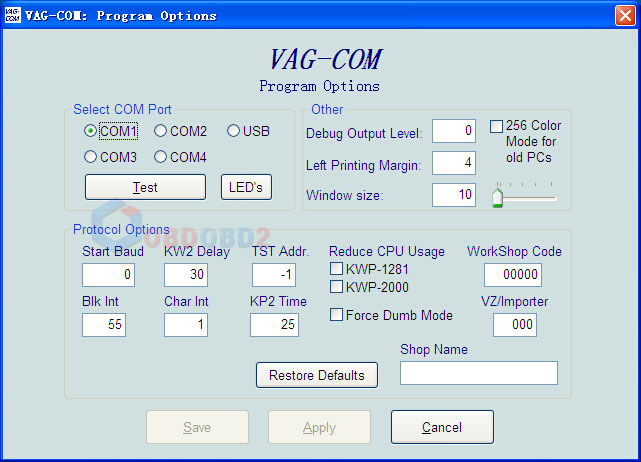Select the Start Baud field
641x462 pixels.
[x=107, y=275]
